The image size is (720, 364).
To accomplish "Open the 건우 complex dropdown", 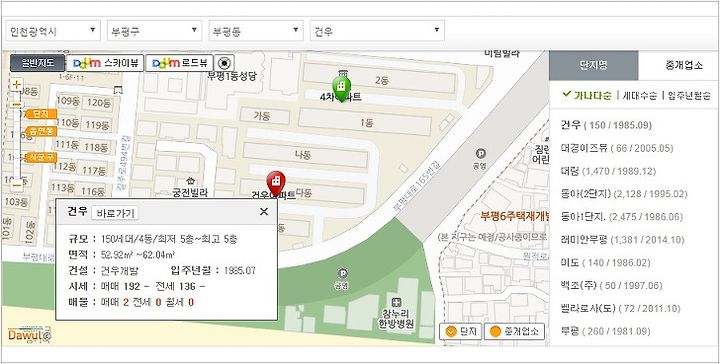I will 377,31.
